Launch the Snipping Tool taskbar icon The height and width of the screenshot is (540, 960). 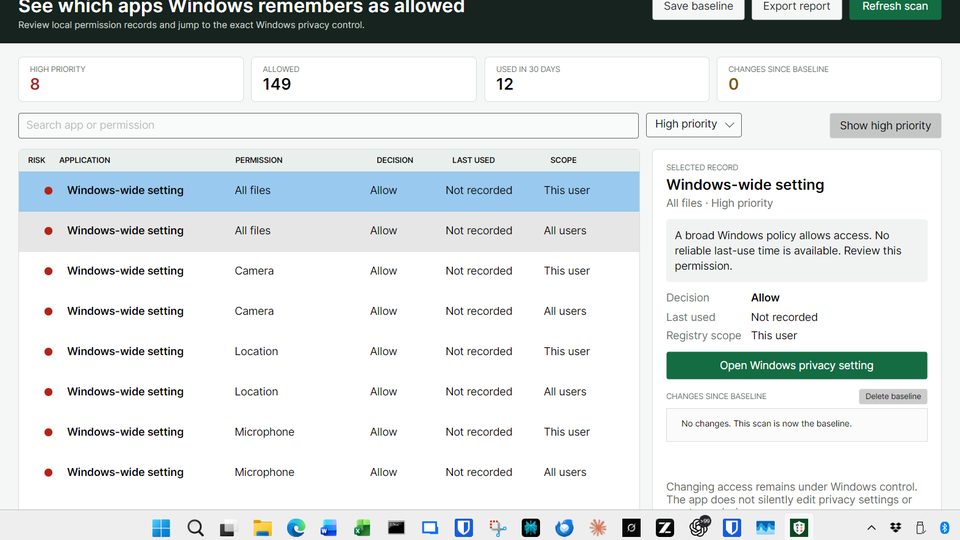(x=497, y=527)
